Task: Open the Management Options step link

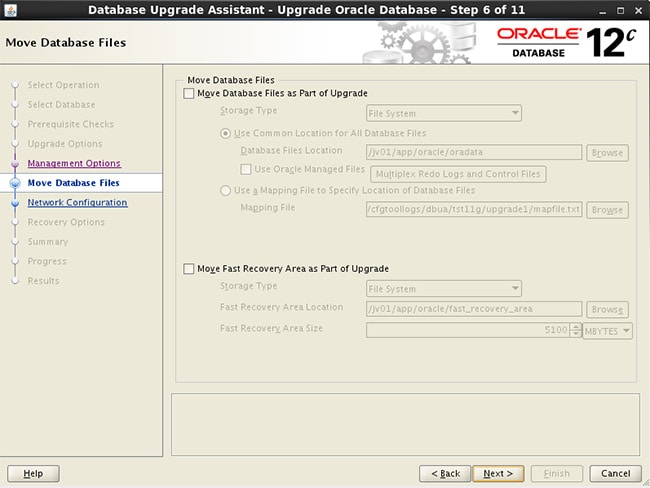Action: pos(74,163)
